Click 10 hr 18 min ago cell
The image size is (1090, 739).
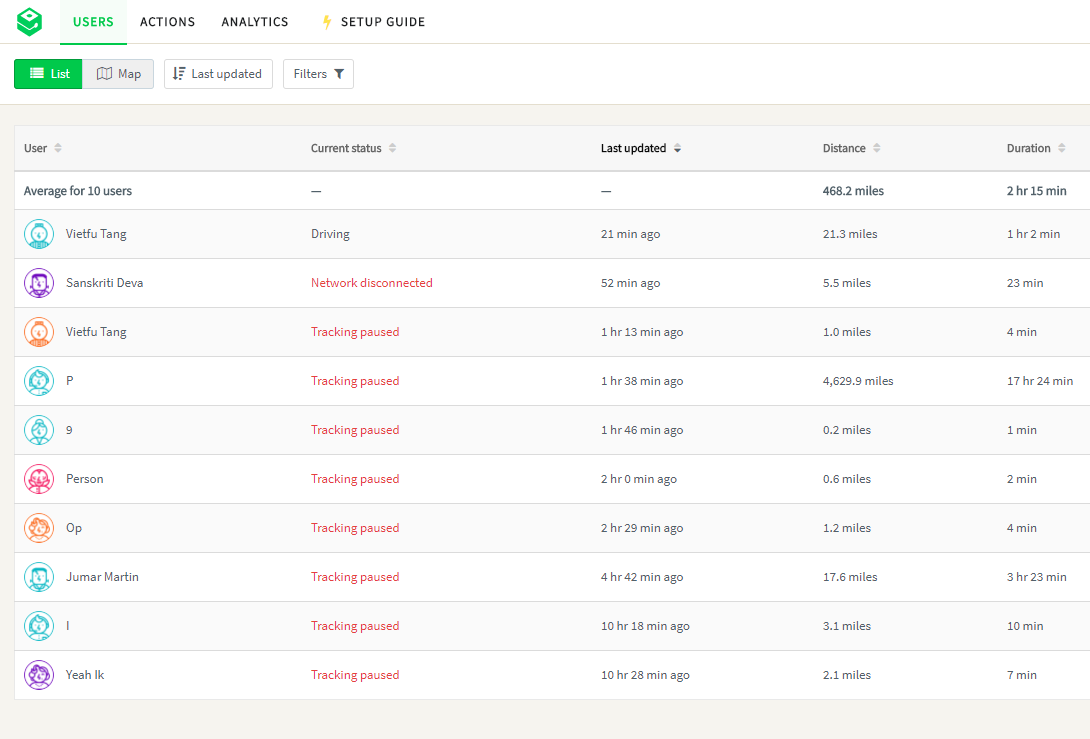point(645,626)
